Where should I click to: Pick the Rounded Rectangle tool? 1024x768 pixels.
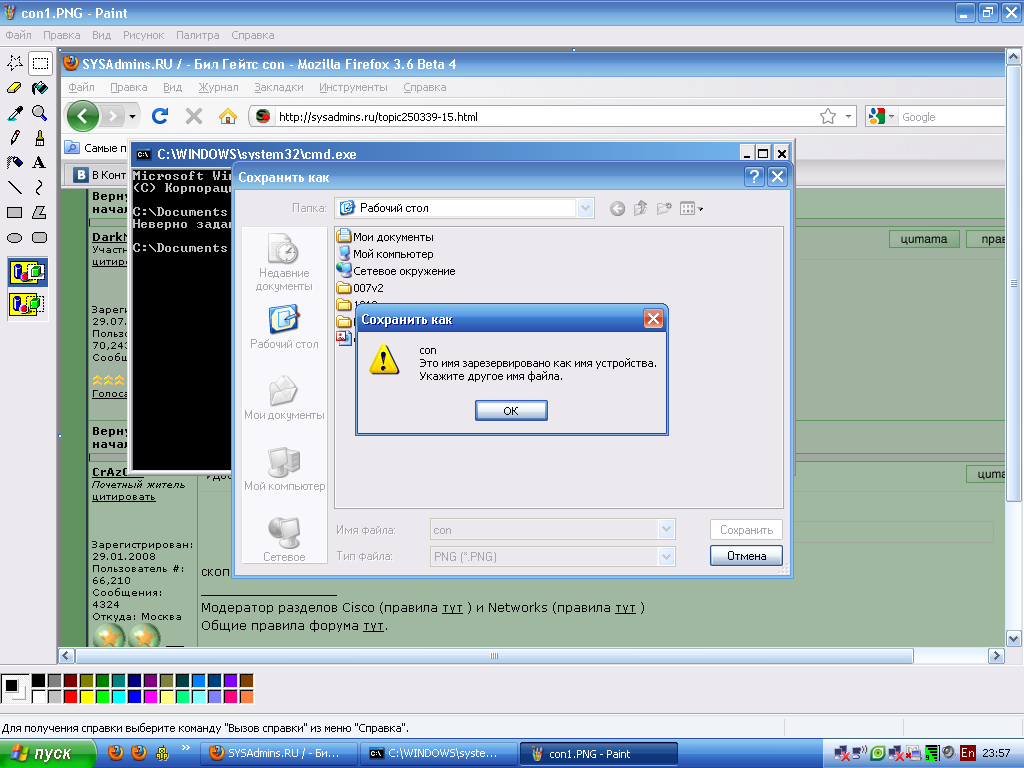[x=40, y=238]
